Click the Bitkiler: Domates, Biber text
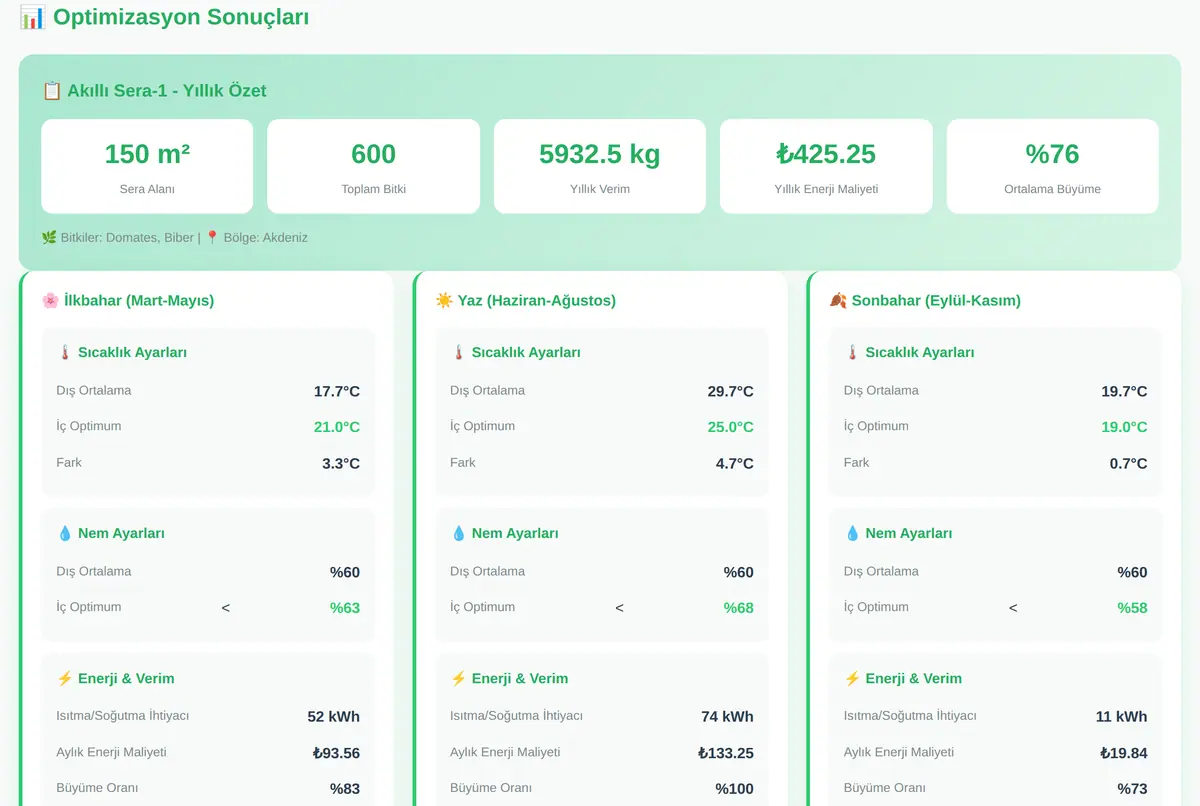1200x806 pixels. coord(127,238)
